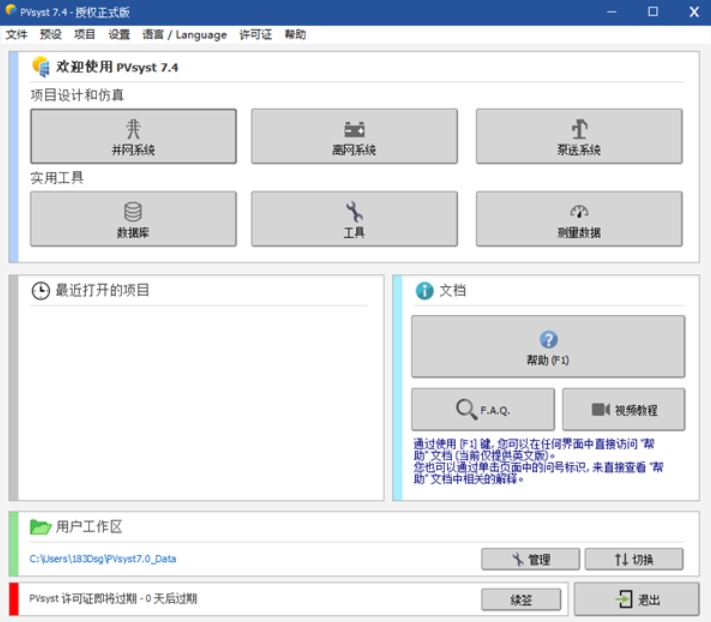
Task: Click the 帮助 (F1) help button
Action: pyautogui.click(x=548, y=347)
